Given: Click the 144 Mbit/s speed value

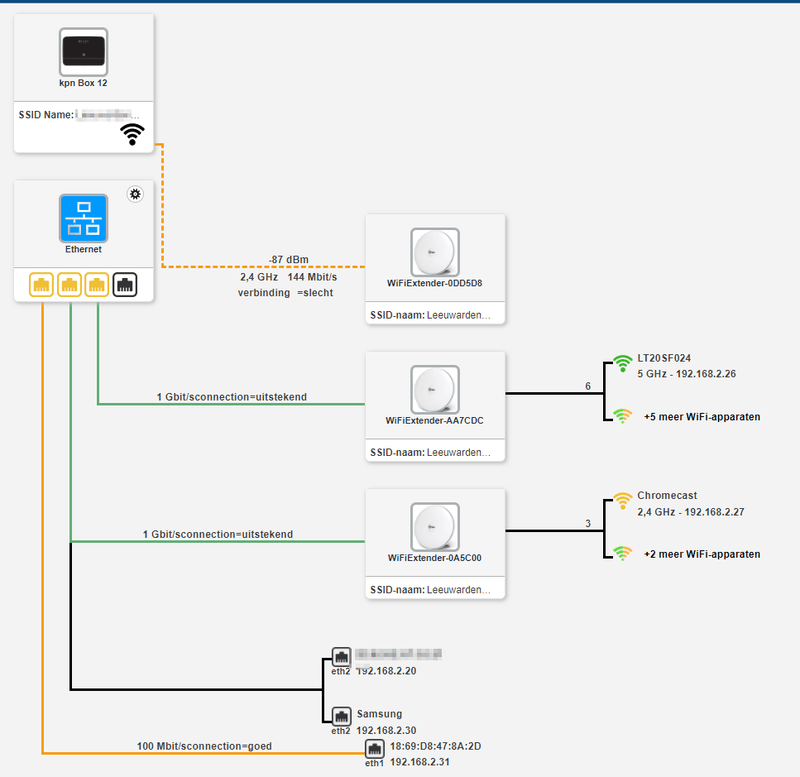Looking at the screenshot, I should pos(312,277).
